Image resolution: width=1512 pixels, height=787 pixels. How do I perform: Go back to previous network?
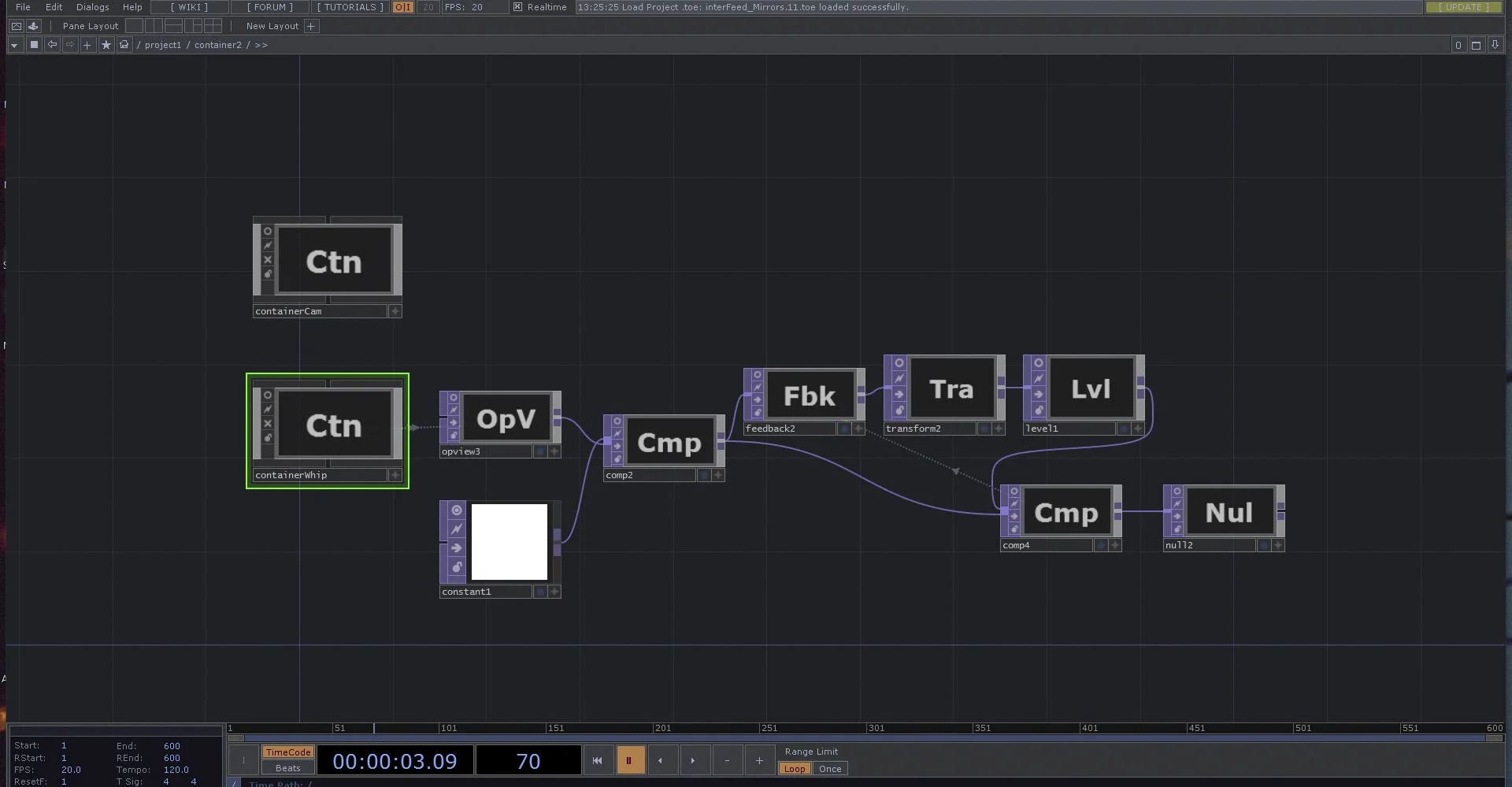click(52, 45)
